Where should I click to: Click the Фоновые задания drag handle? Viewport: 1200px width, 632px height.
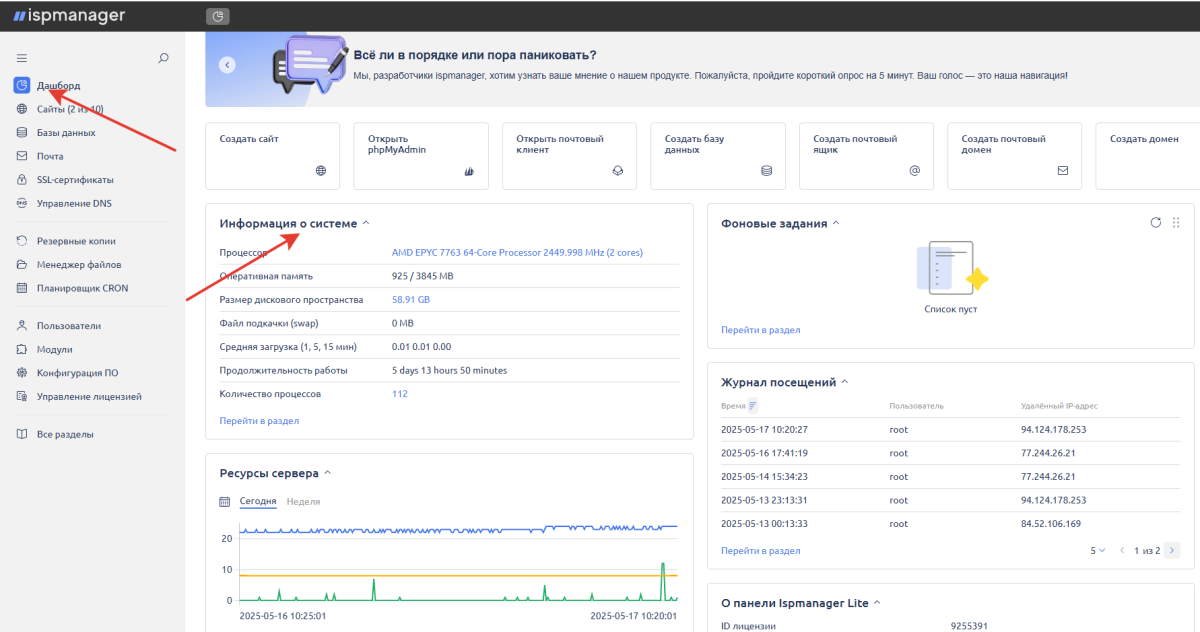click(x=1176, y=223)
